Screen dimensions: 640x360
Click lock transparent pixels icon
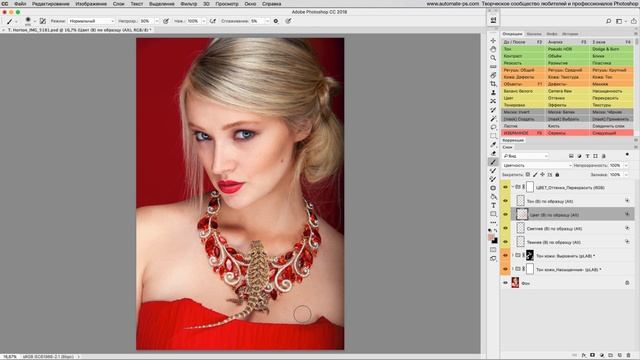pyautogui.click(x=528, y=175)
